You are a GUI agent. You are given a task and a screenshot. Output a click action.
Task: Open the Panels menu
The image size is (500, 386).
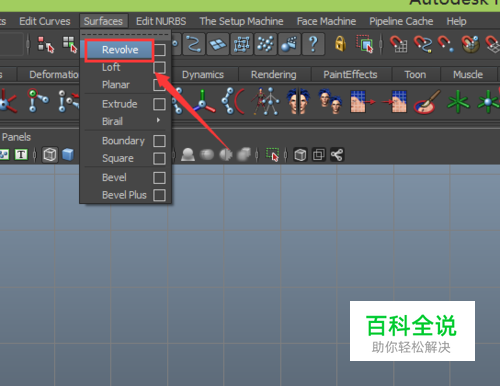[16, 137]
